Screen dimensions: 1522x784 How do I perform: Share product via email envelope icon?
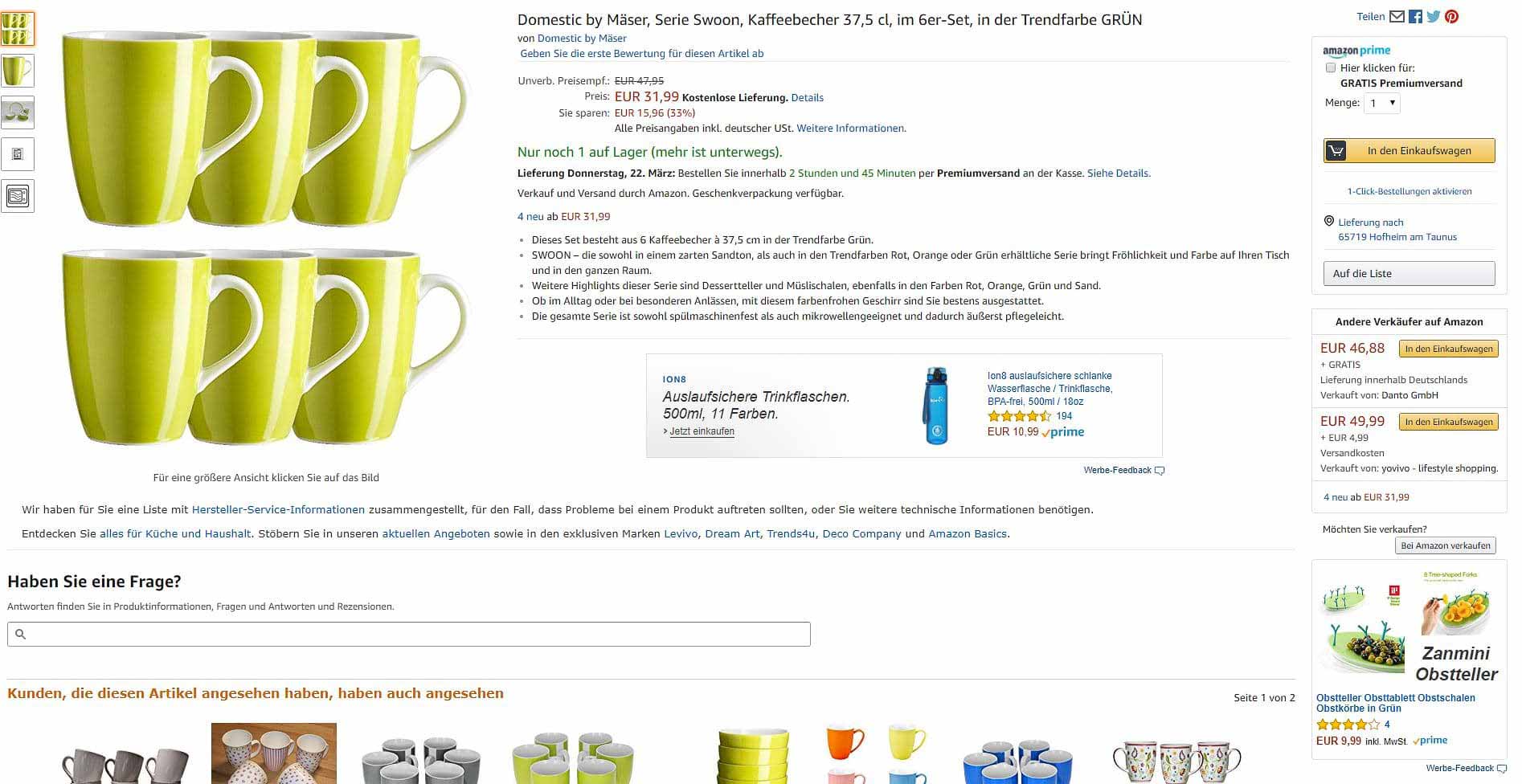pos(1397,17)
